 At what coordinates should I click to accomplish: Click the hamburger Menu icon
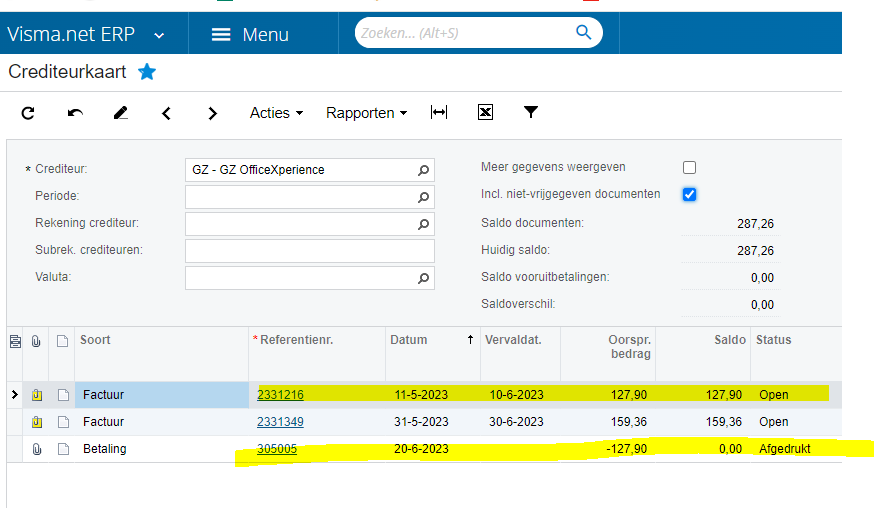click(221, 35)
